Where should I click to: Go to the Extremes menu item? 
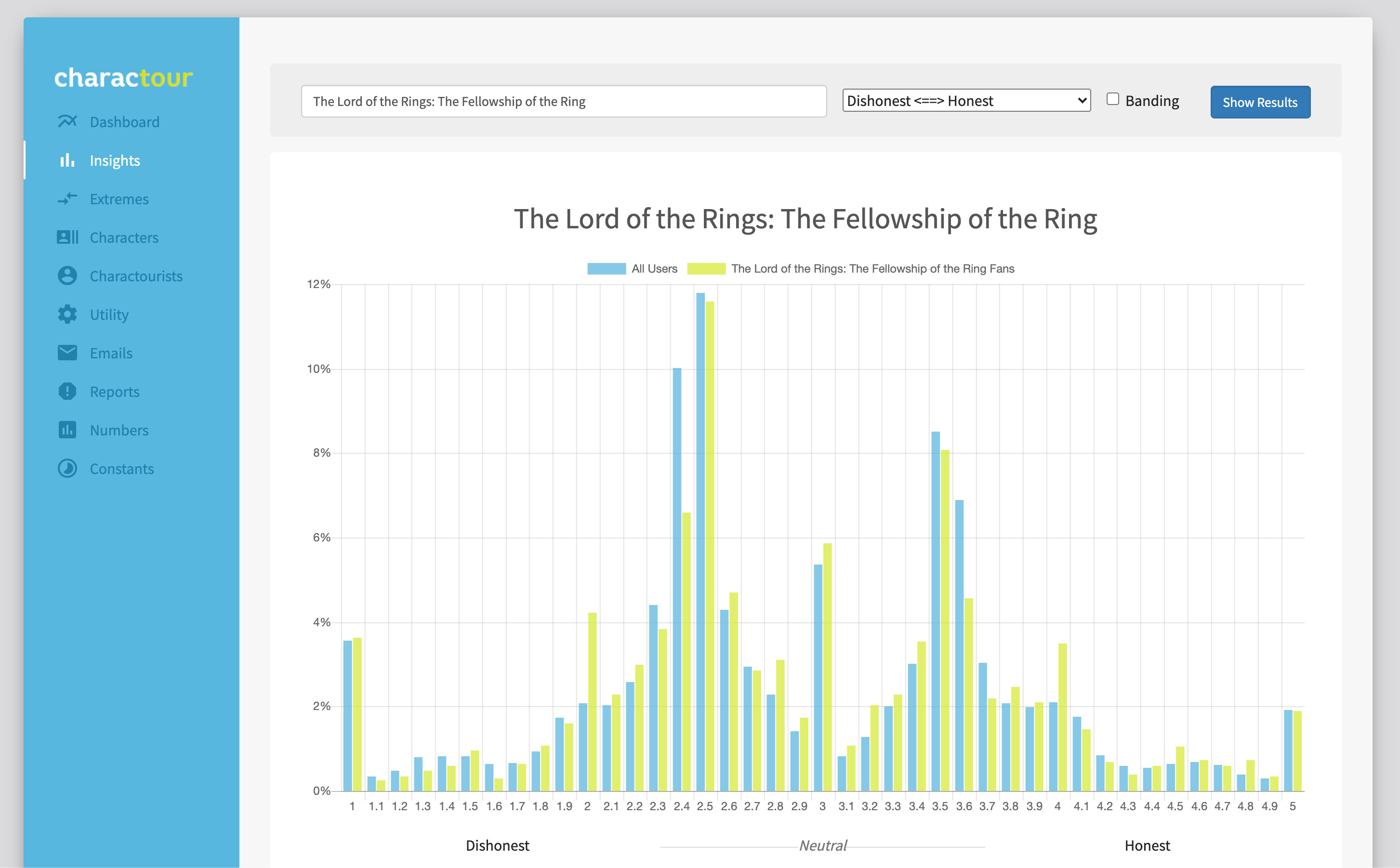coord(119,199)
